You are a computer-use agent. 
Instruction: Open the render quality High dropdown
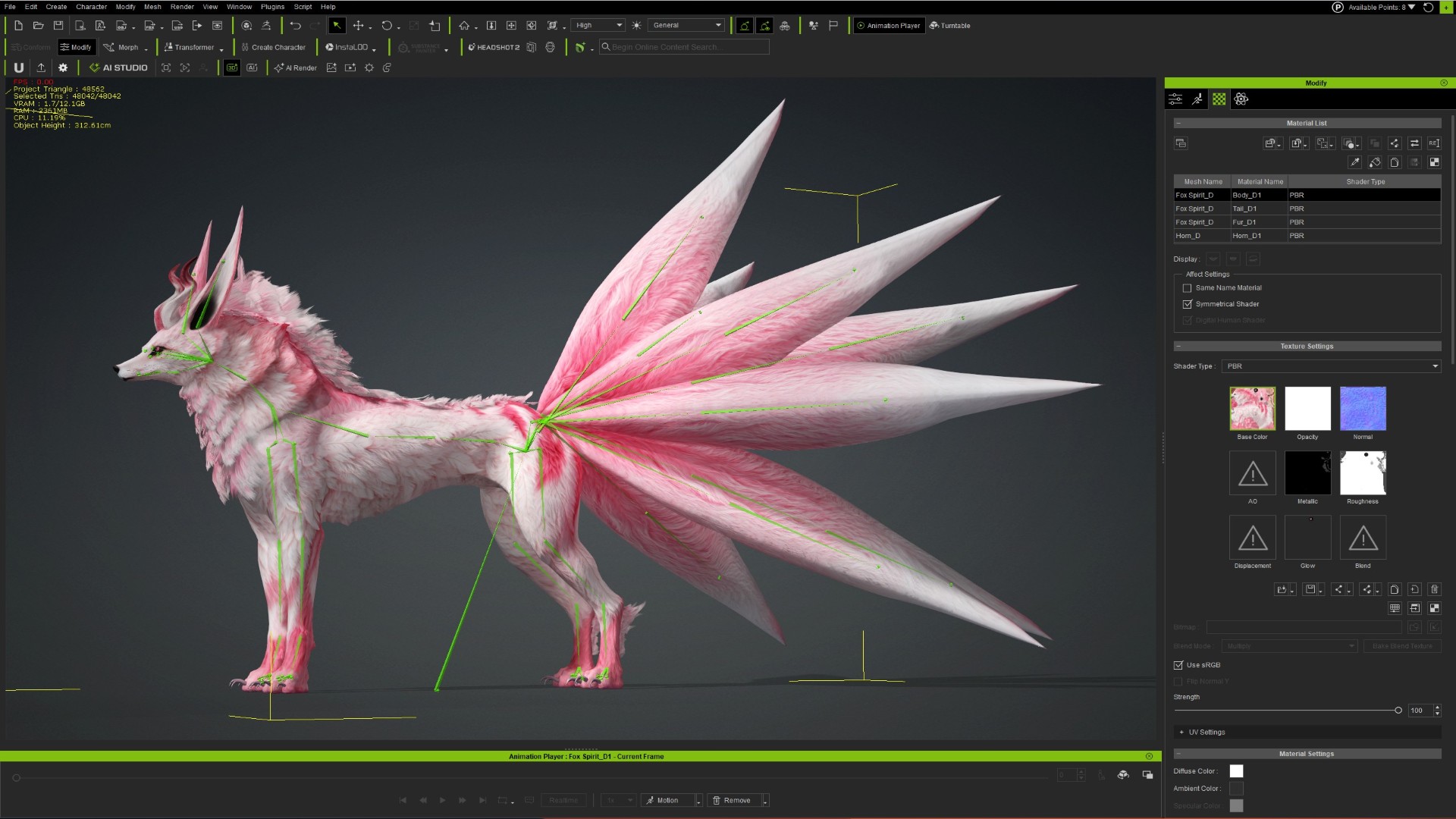[x=598, y=25]
